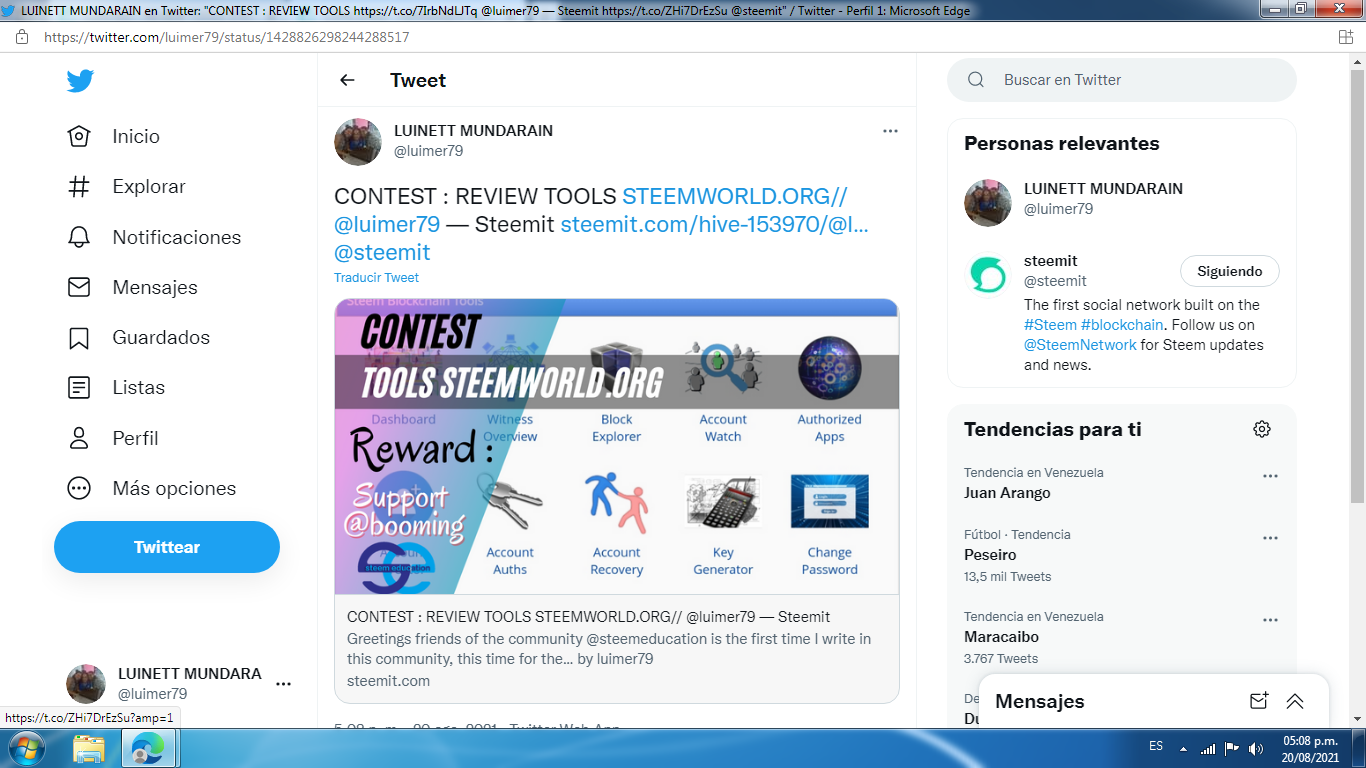The width and height of the screenshot is (1366, 768).
Task: Open the Windows Start button
Action: click(x=26, y=748)
